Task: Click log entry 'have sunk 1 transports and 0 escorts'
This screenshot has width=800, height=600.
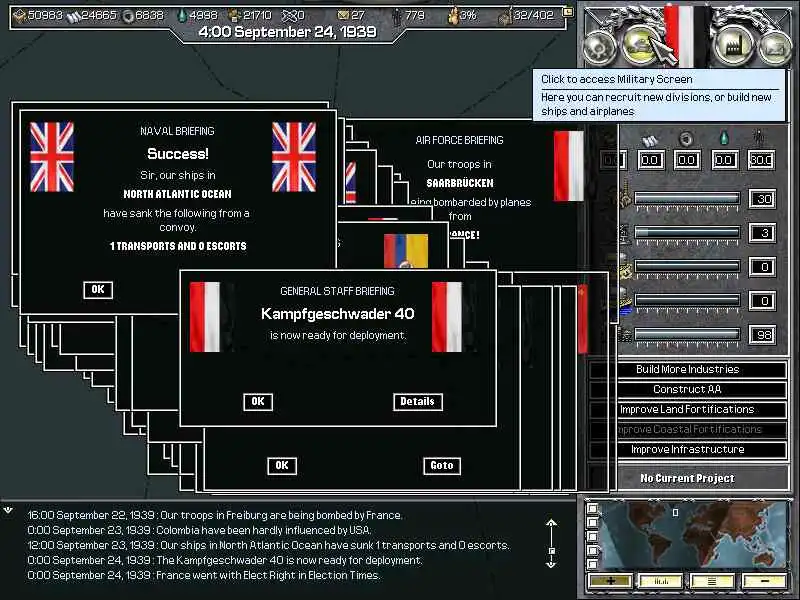Action: point(268,545)
